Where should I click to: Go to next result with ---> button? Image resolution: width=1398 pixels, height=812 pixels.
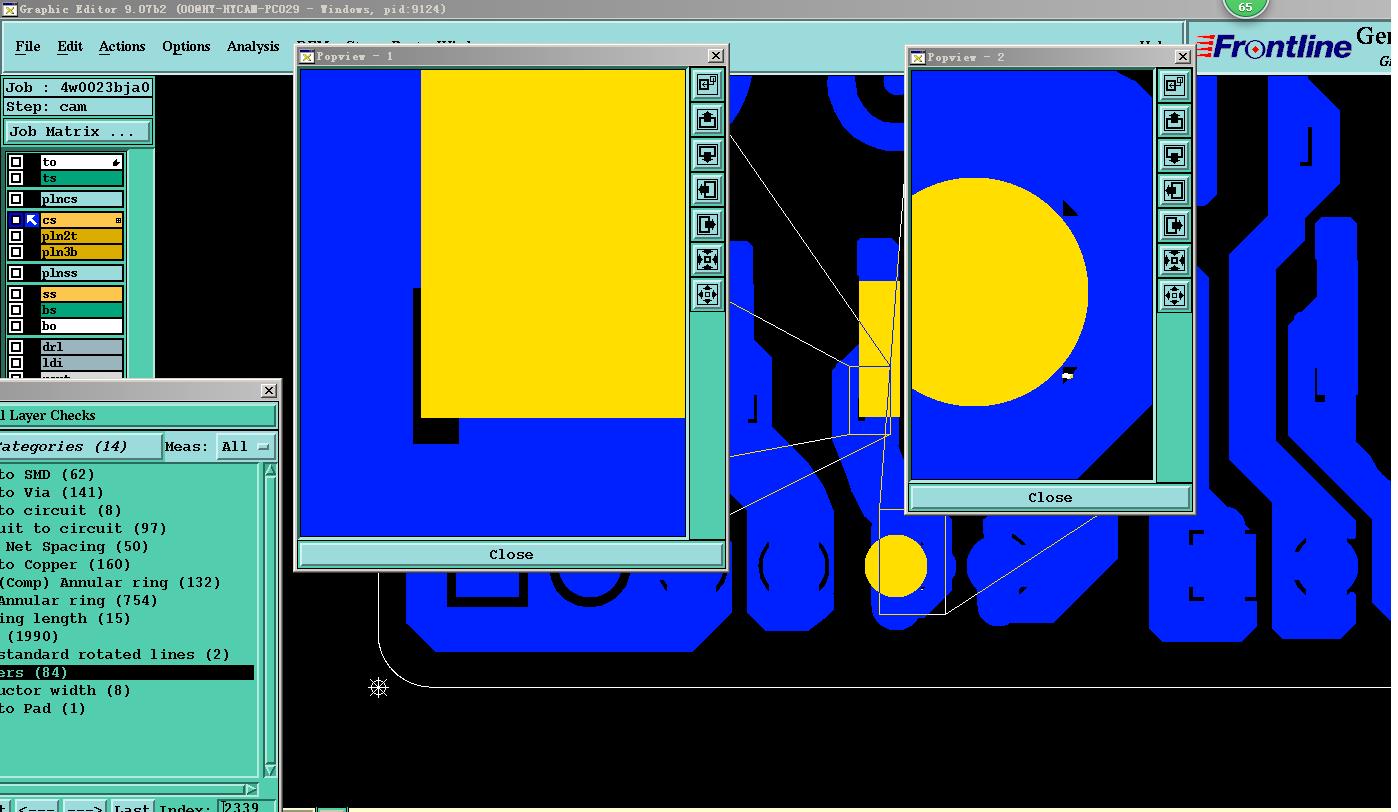tap(84, 806)
